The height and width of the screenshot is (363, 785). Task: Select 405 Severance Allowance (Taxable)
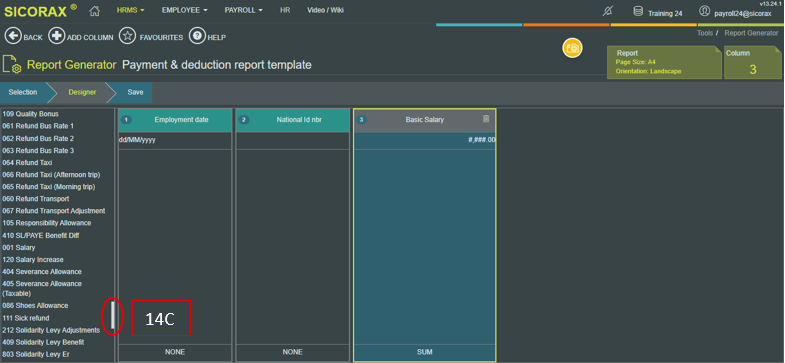tap(42, 288)
